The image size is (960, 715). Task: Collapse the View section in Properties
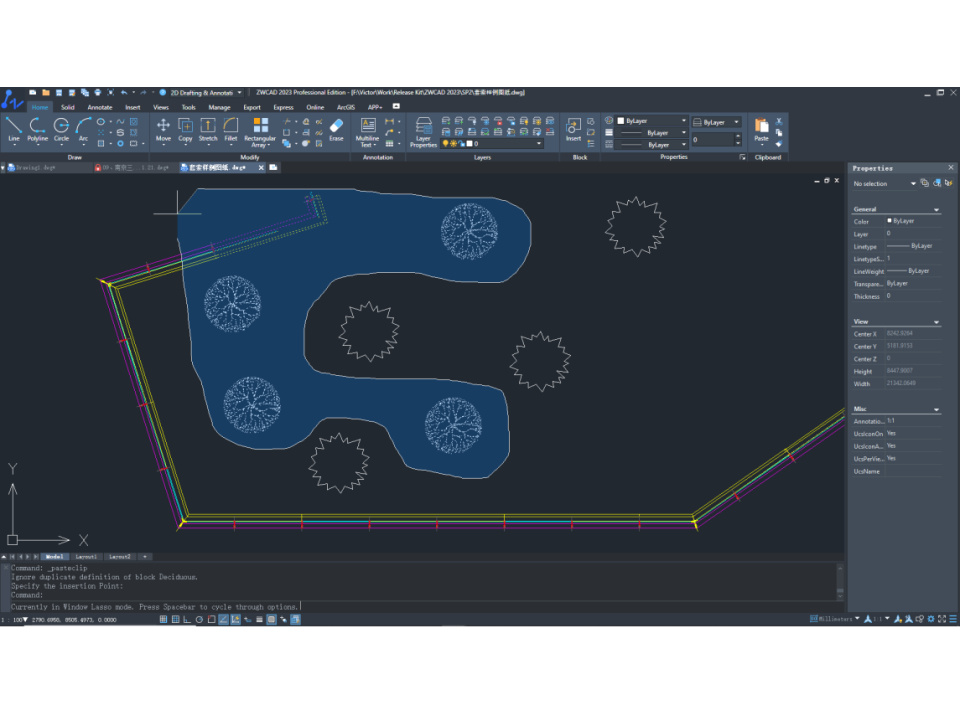[x=937, y=322]
